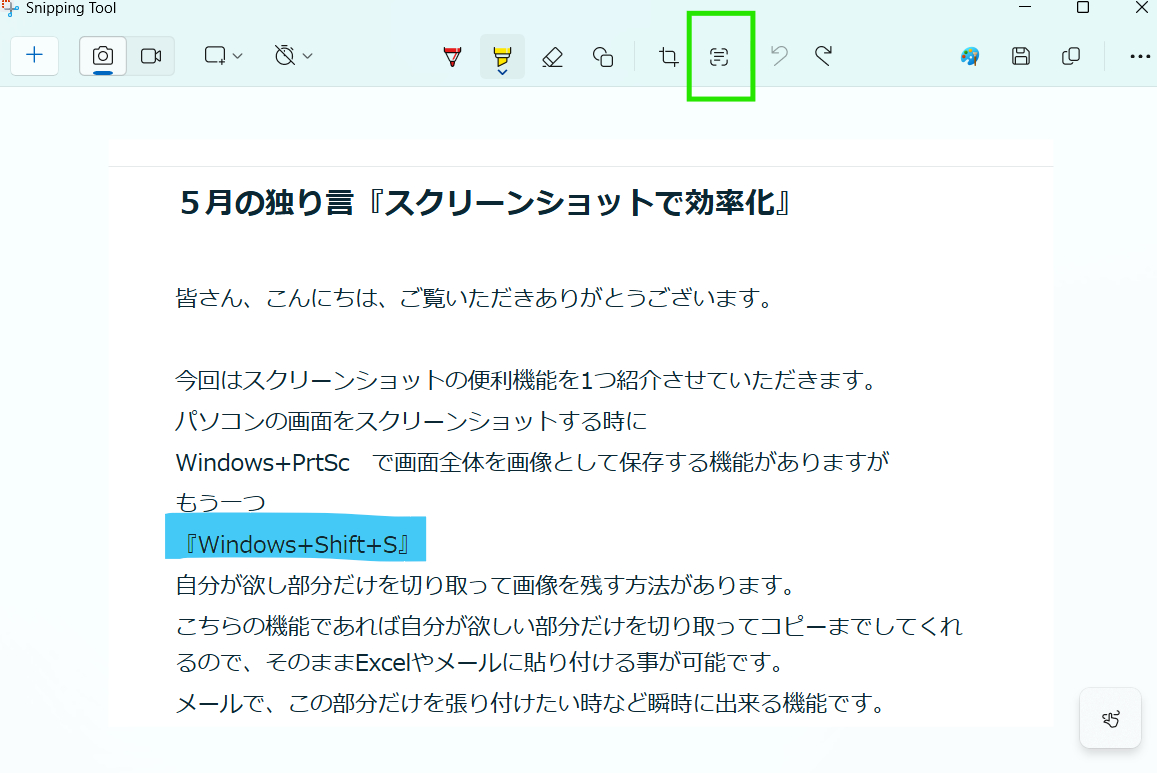Activate the image Crop tool
Image resolution: width=1157 pixels, height=773 pixels.
pyautogui.click(x=669, y=57)
